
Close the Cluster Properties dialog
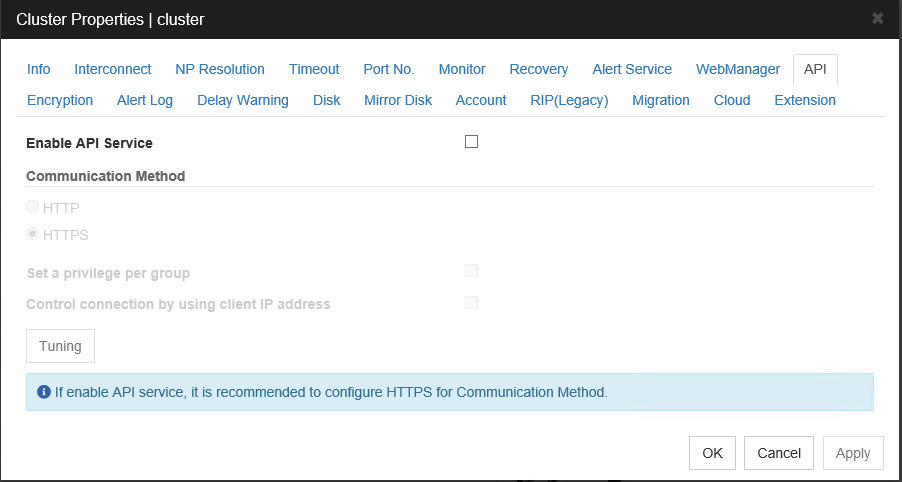[x=877, y=18]
